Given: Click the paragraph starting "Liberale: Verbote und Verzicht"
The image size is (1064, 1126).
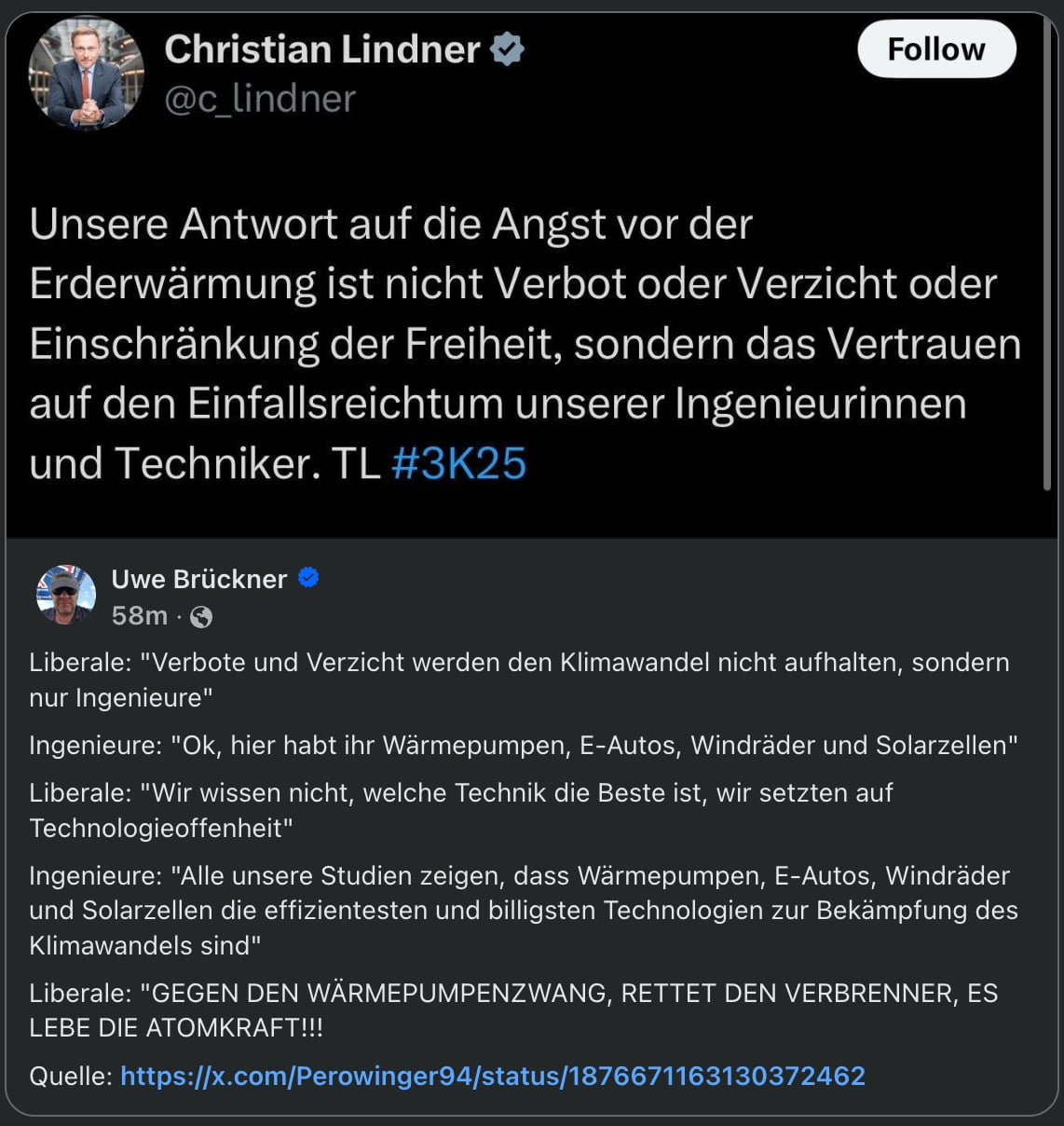Looking at the screenshot, I should pos(519,680).
